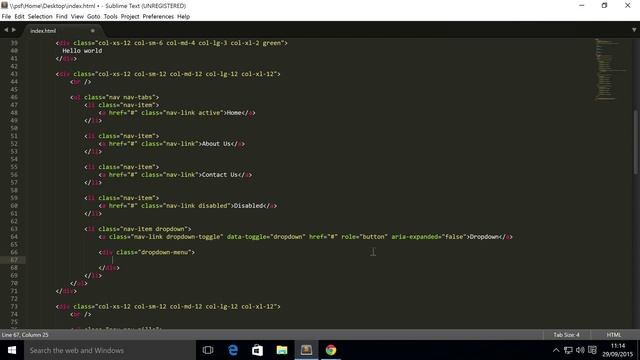Viewport: 640px width, 360px height.
Task: Click the volume speaker tray icon
Action: (580, 350)
